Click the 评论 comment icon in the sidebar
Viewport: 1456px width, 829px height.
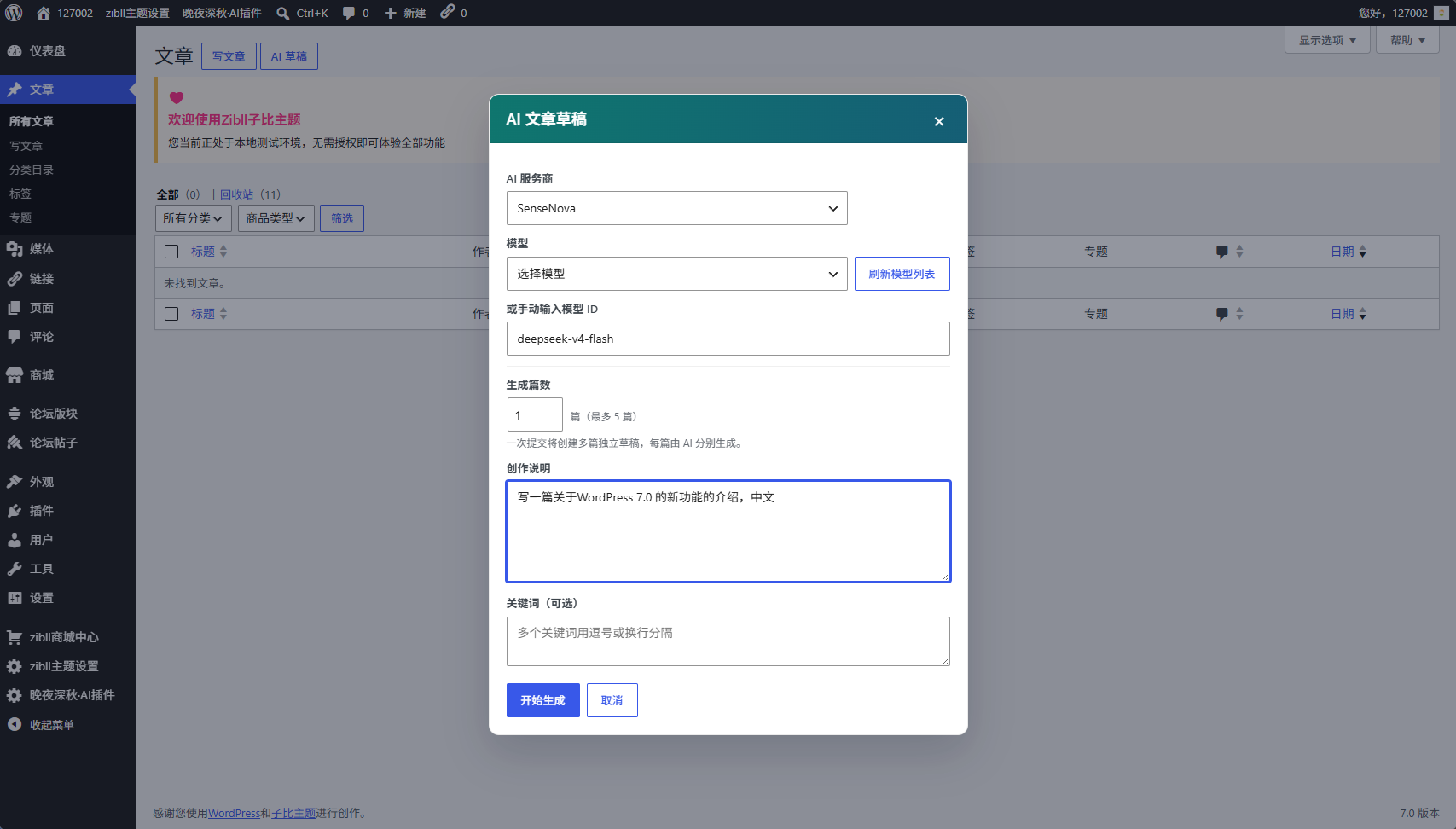click(x=15, y=337)
